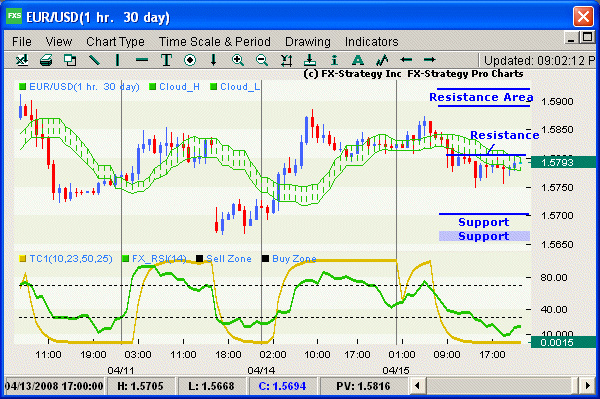Select the text T annotation tool

point(166,60)
